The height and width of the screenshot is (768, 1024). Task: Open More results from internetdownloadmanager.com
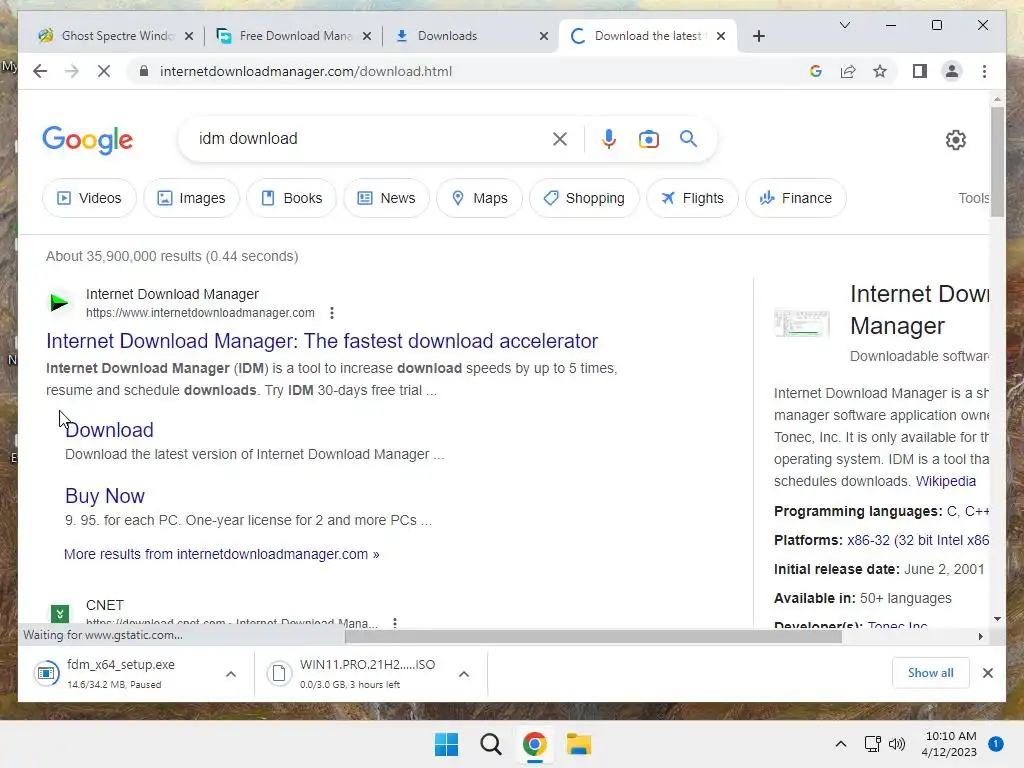[221, 554]
